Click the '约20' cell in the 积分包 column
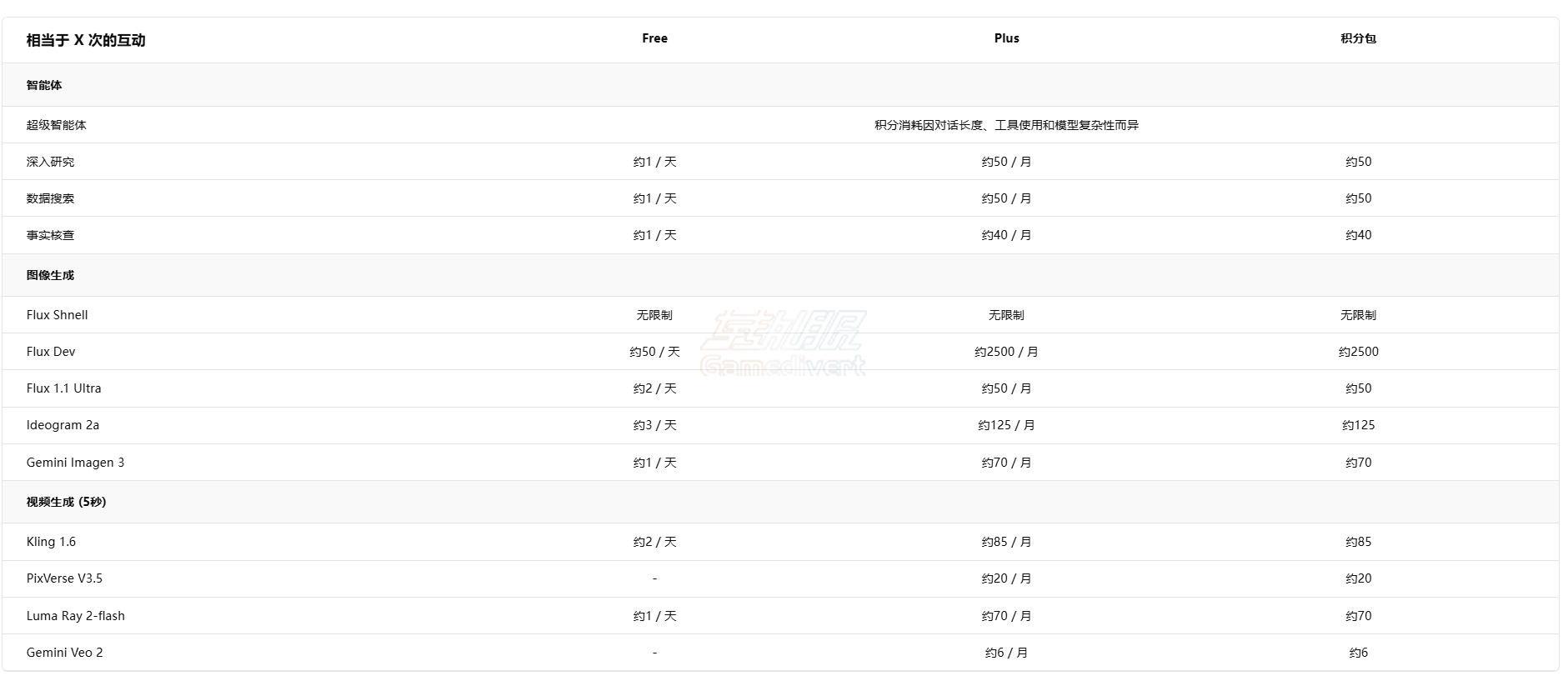1568x686 pixels. click(1358, 578)
